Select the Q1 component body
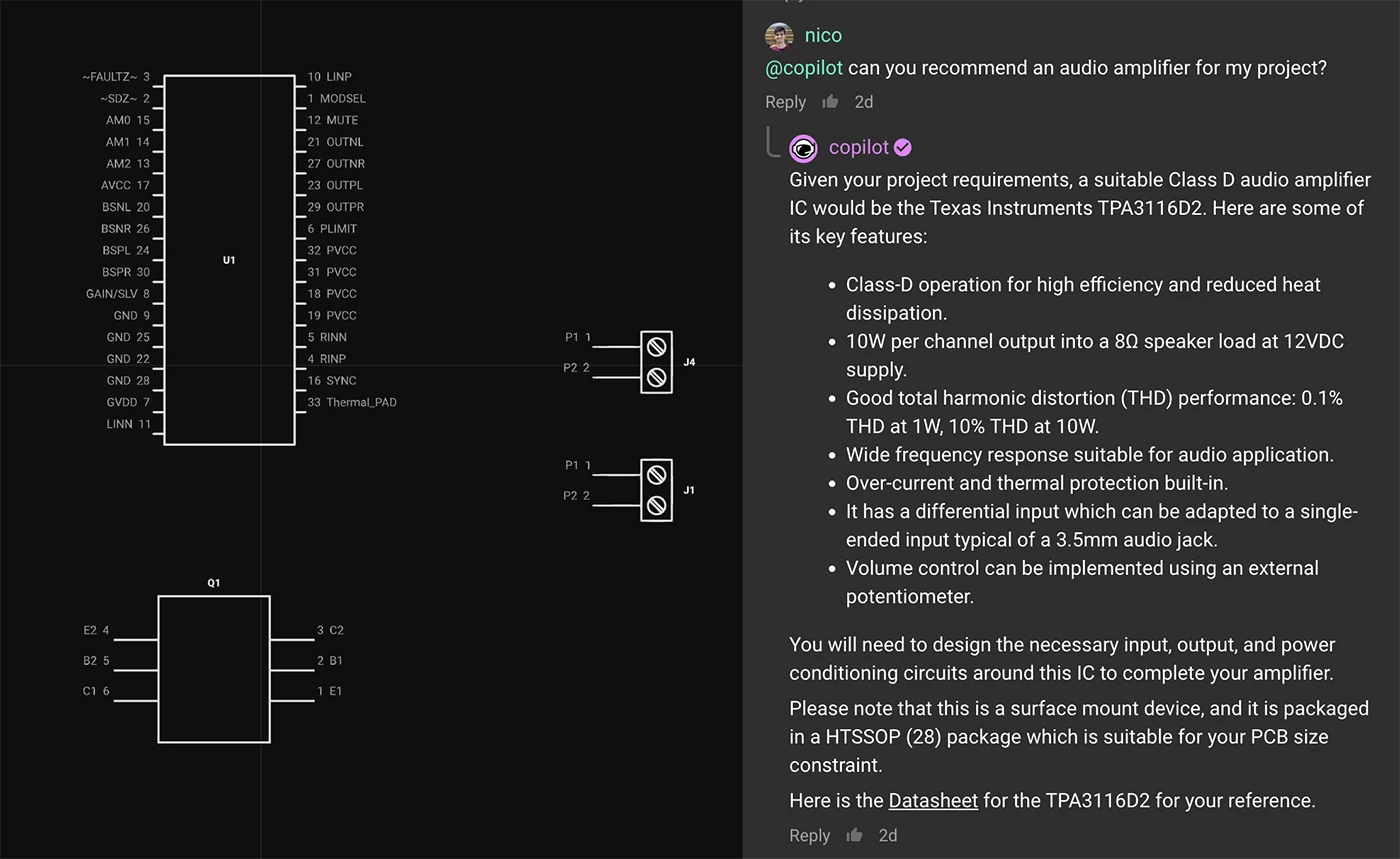Screen dimensions: 1400x859 [x=213, y=668]
